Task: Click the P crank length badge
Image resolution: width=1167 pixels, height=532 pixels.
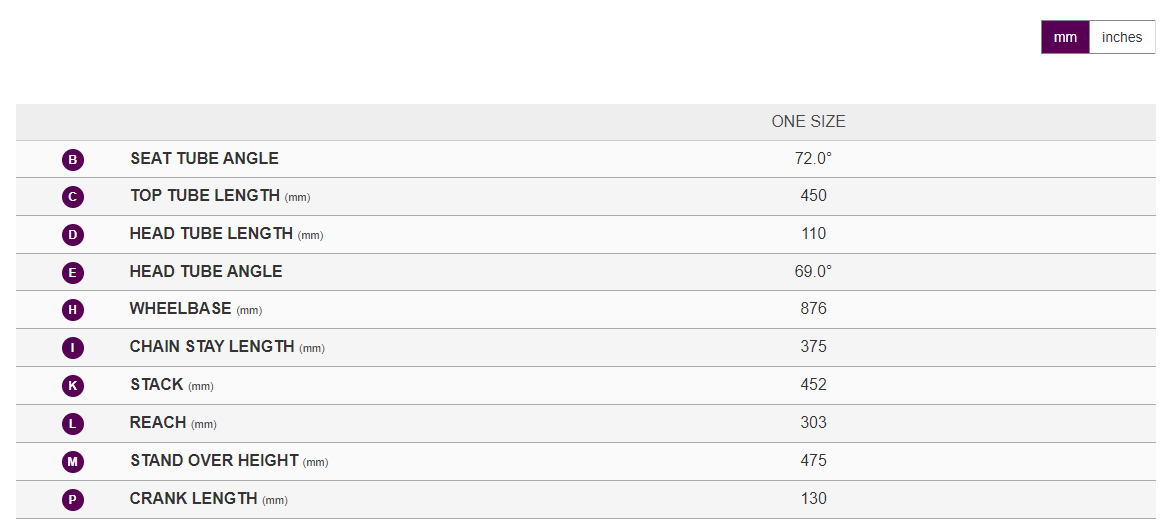Action: 73,500
